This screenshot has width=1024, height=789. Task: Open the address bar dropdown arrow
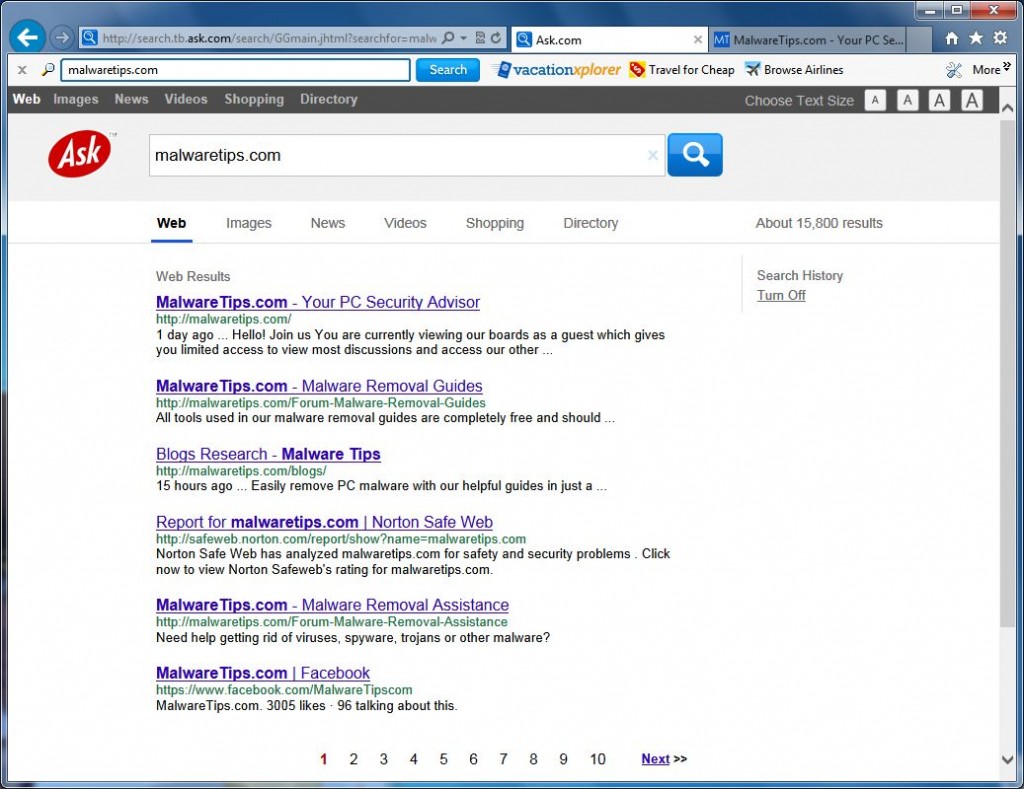[x=463, y=38]
